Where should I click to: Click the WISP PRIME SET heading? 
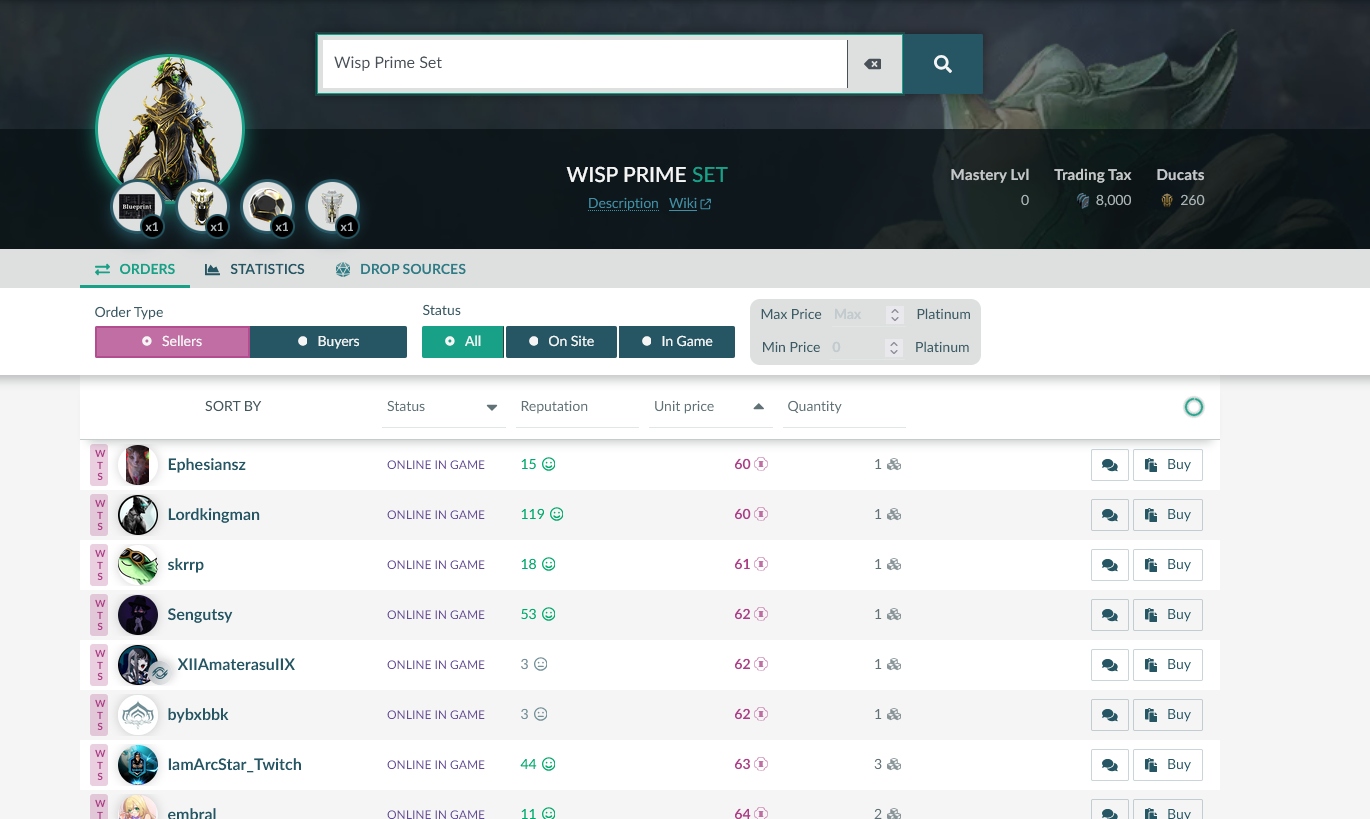click(x=647, y=175)
